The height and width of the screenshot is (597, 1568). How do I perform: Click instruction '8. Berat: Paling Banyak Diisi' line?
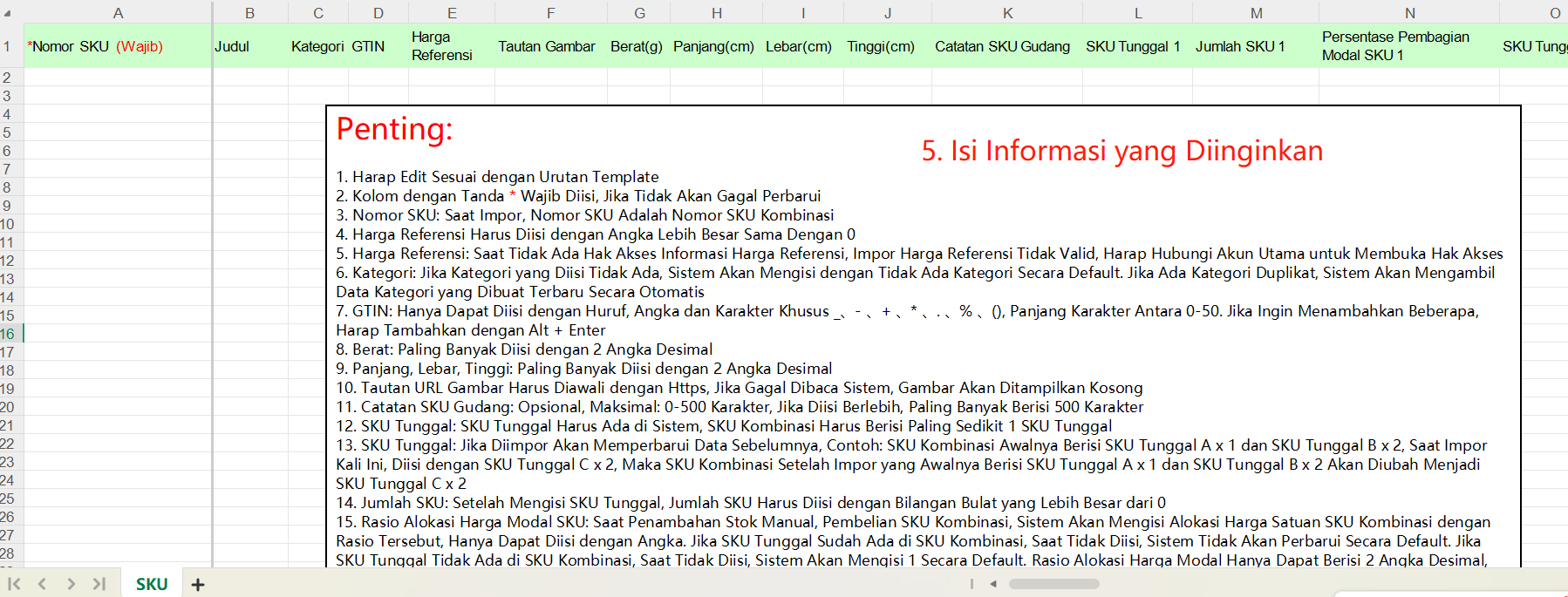click(x=524, y=349)
